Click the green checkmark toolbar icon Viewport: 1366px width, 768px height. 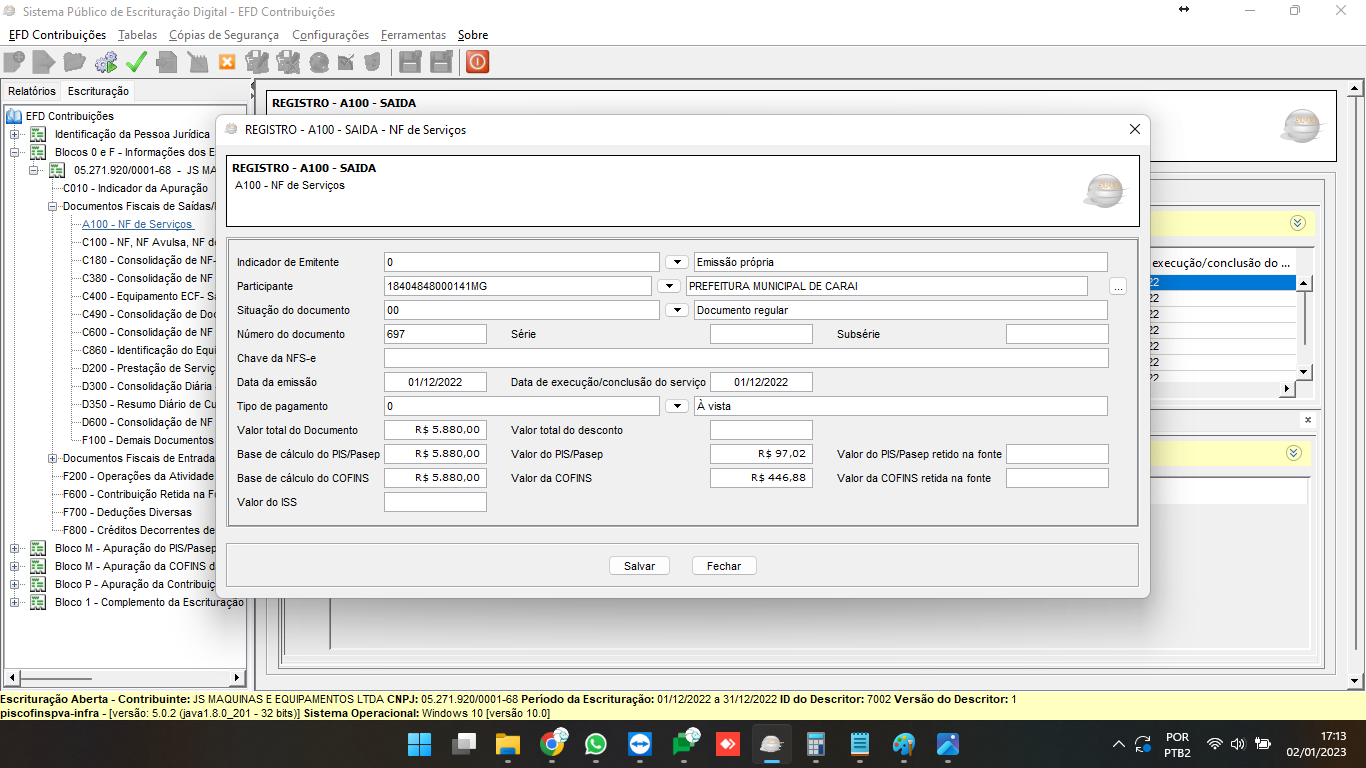coord(137,62)
